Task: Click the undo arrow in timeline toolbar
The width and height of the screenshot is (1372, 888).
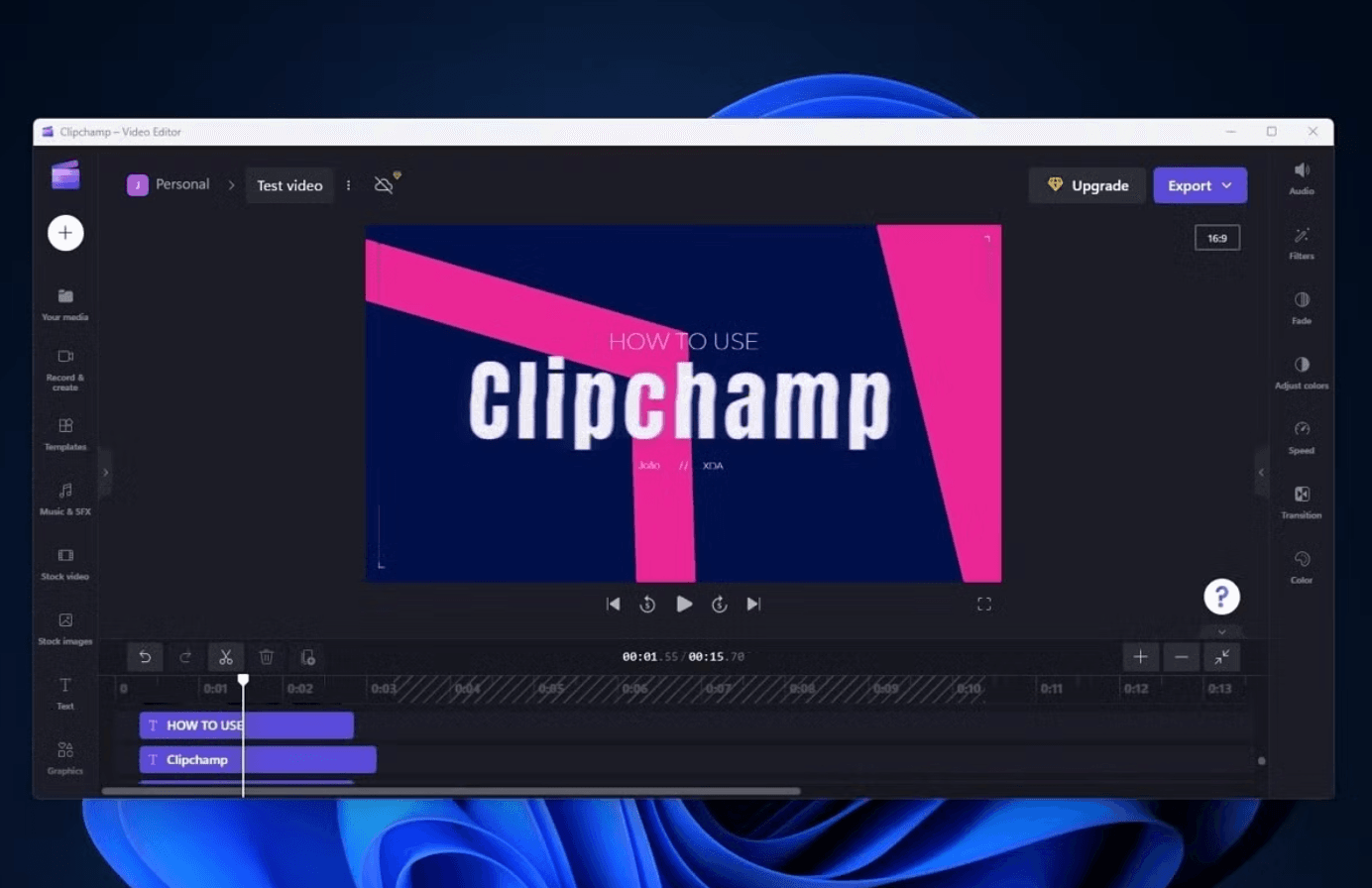Action: [x=145, y=657]
